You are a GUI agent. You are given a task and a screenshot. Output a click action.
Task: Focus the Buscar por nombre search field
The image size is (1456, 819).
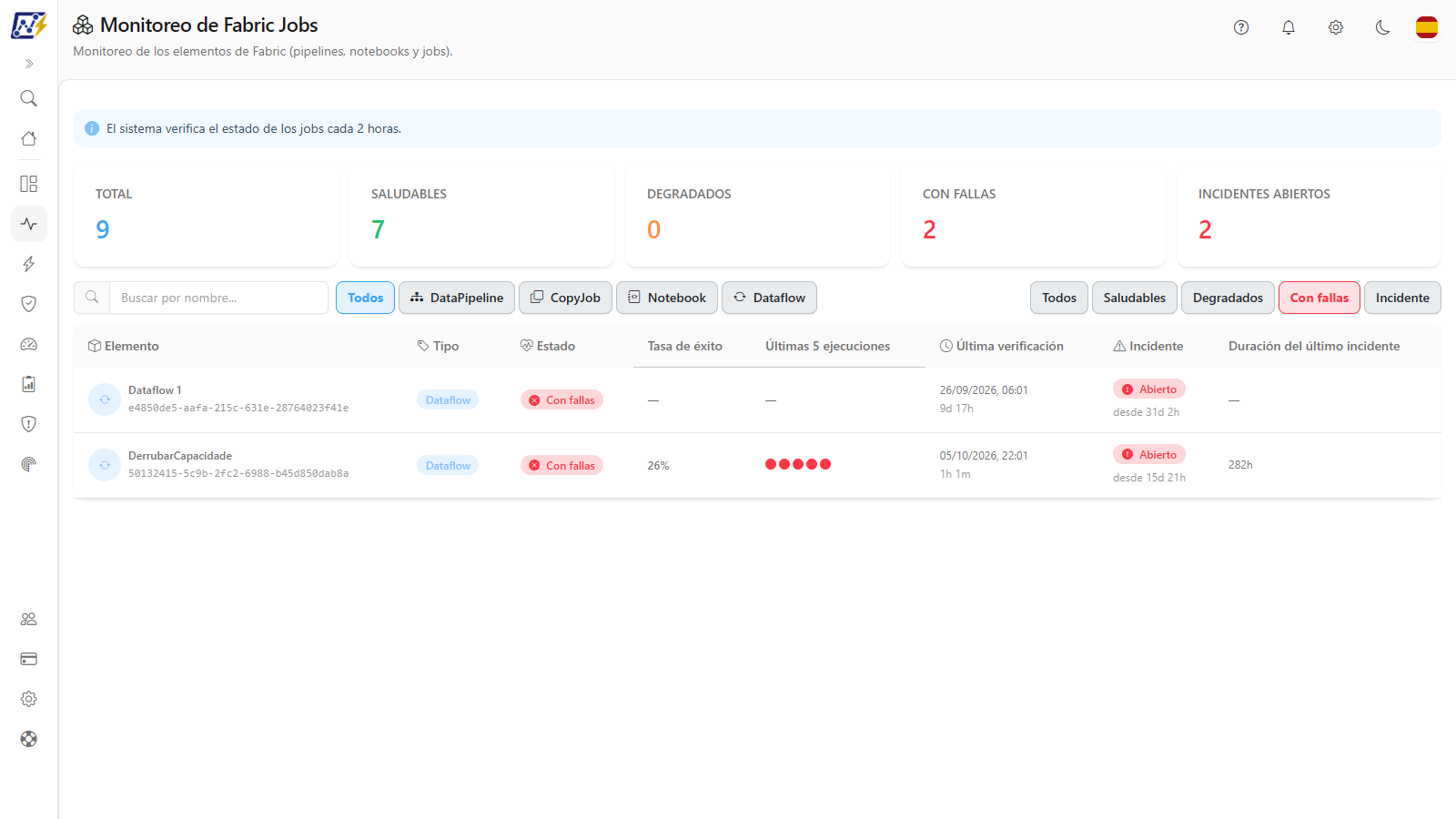(x=218, y=298)
